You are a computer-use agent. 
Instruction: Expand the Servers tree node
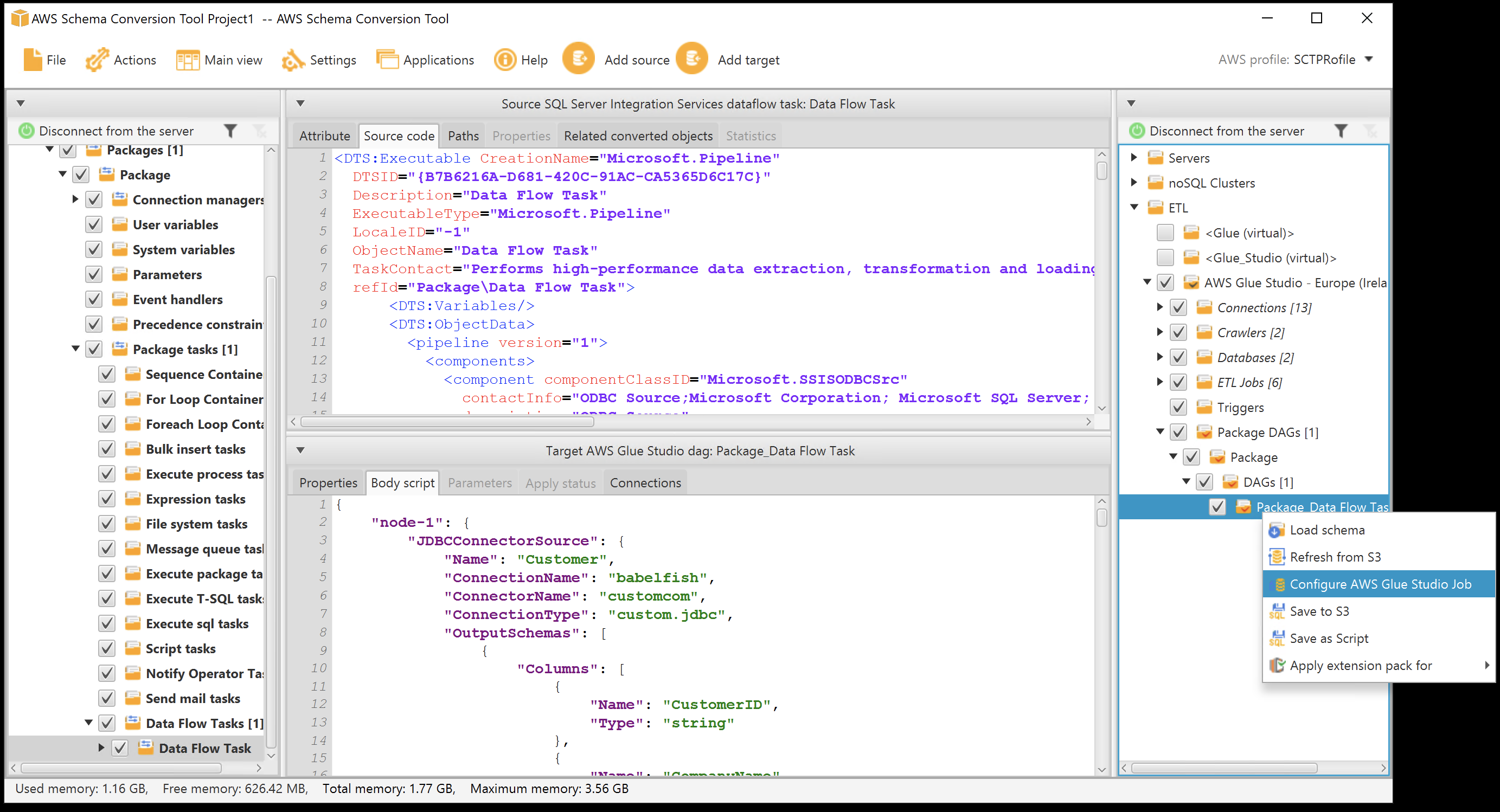point(1134,157)
